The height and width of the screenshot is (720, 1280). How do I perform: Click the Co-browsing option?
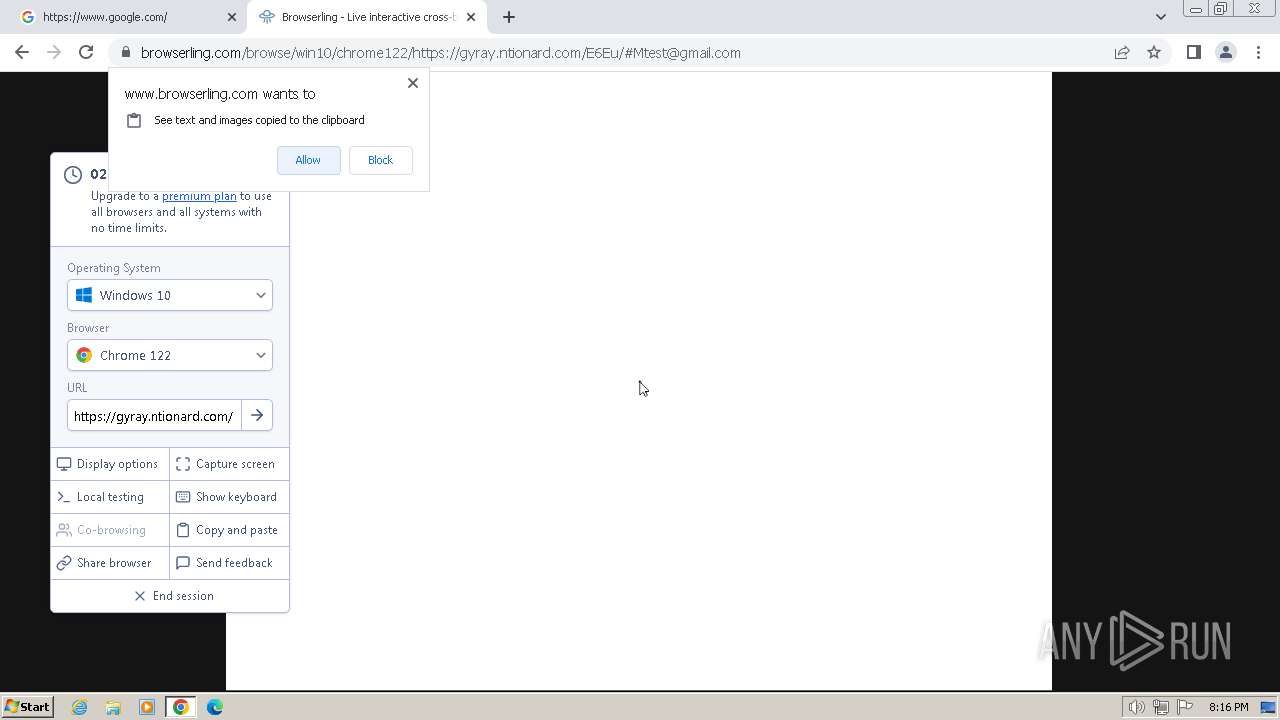pos(110,530)
